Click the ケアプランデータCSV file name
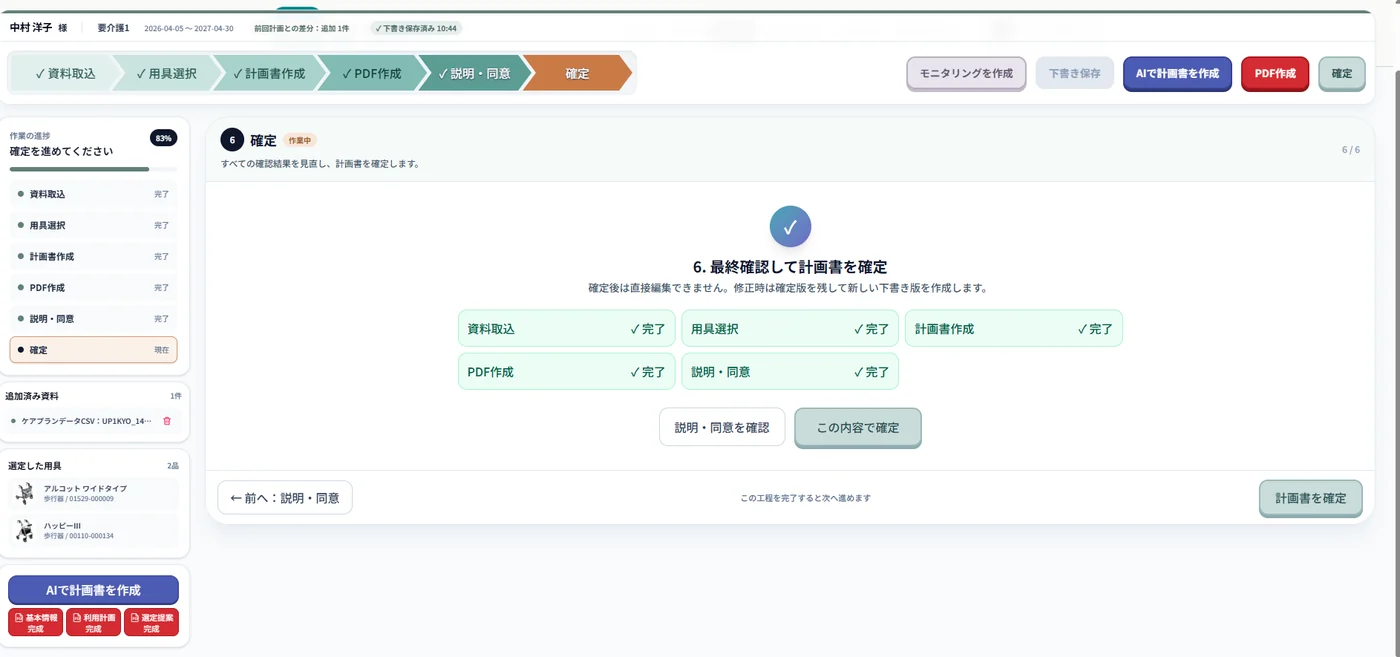This screenshot has width=1400, height=657. click(87, 421)
